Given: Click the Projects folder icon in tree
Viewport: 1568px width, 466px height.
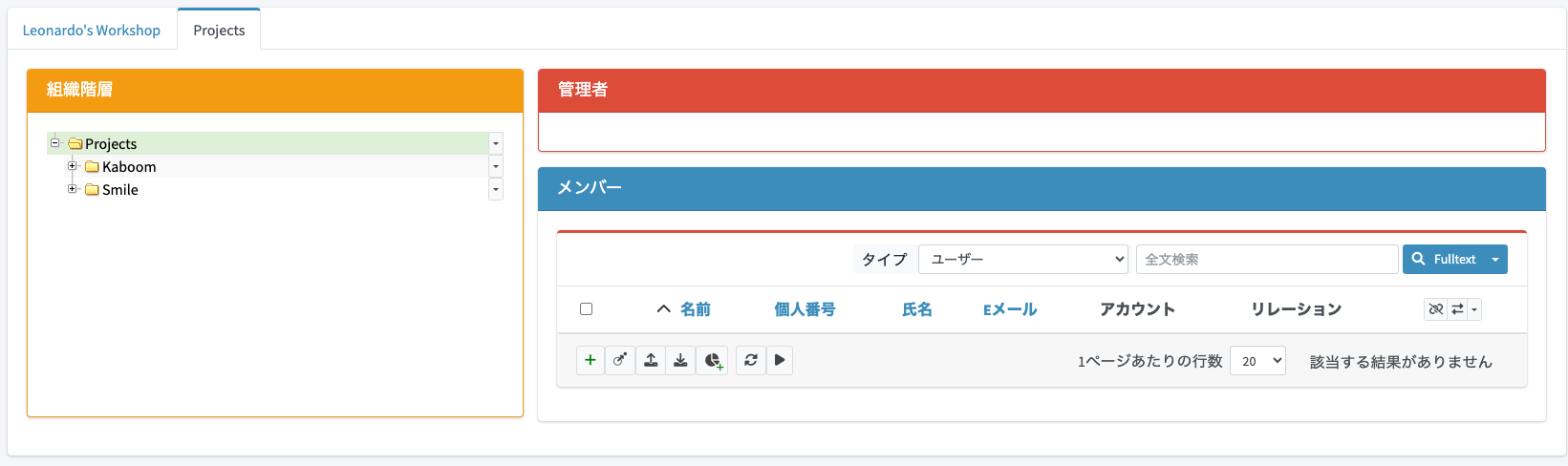Looking at the screenshot, I should 75,144.
